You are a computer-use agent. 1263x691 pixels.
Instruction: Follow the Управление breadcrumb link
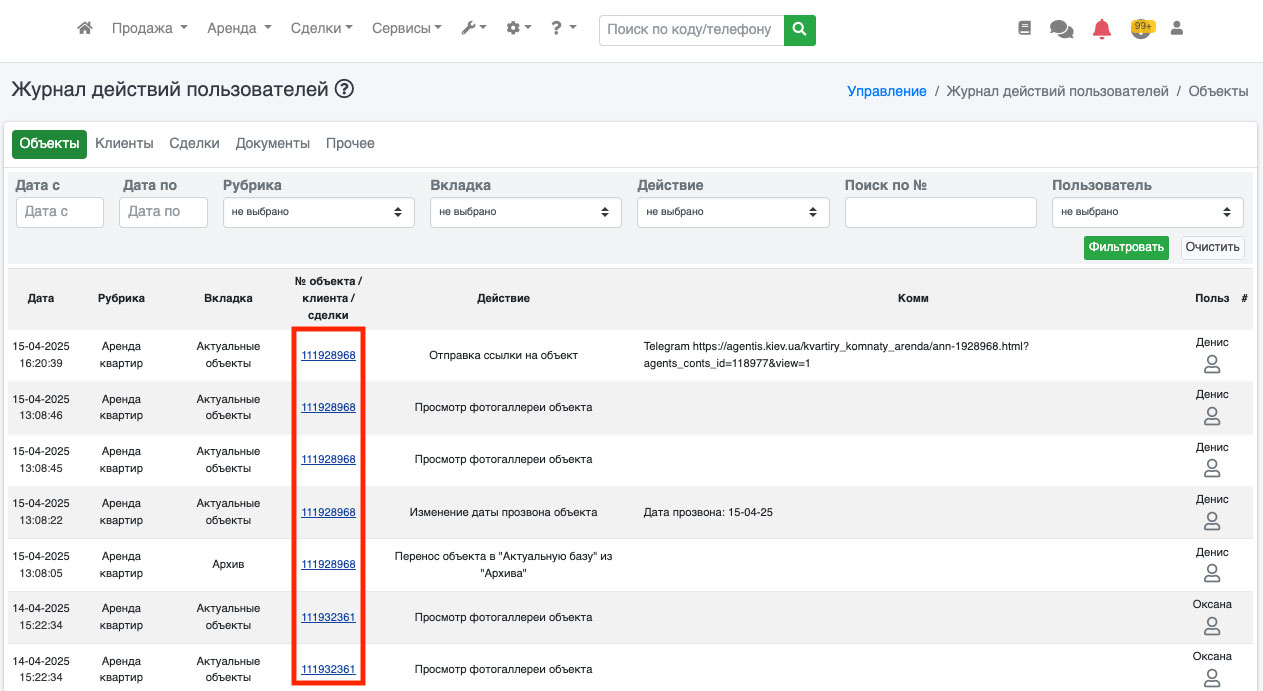pos(886,91)
